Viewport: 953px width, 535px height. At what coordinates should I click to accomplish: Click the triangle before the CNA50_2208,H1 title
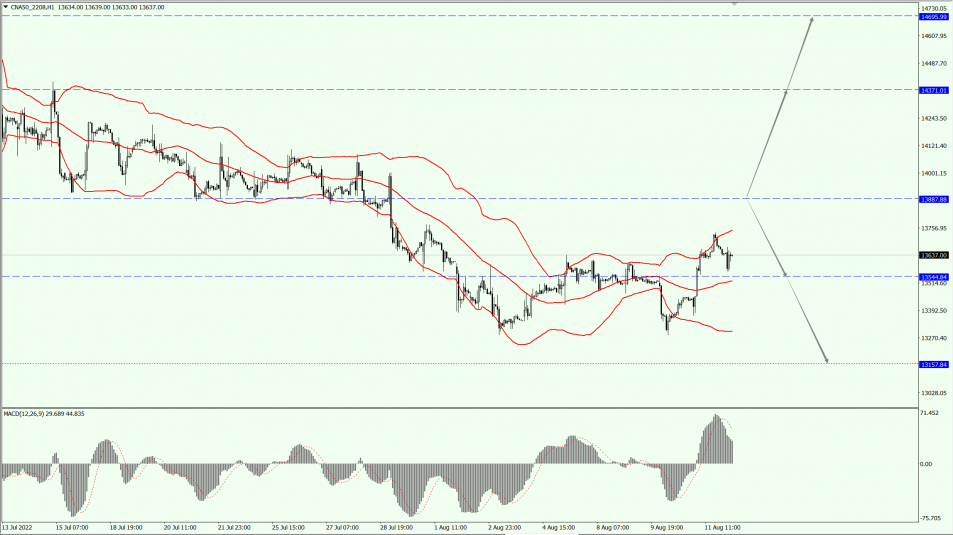[5, 6]
